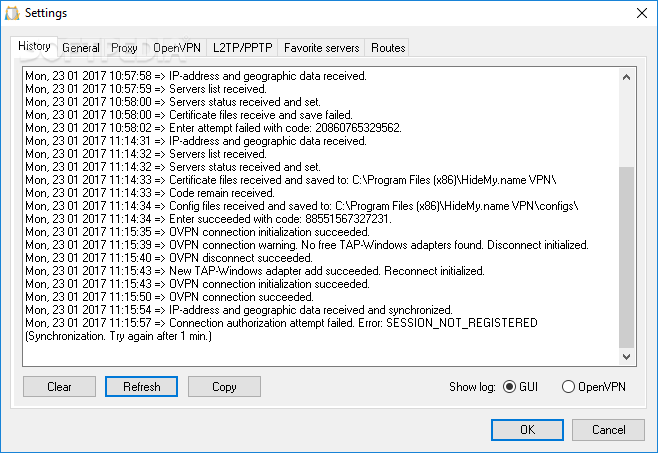Click log line 'New TAP-Windows adapter add succeeded'
Image resolution: width=658 pixels, height=453 pixels.
pos(255,271)
